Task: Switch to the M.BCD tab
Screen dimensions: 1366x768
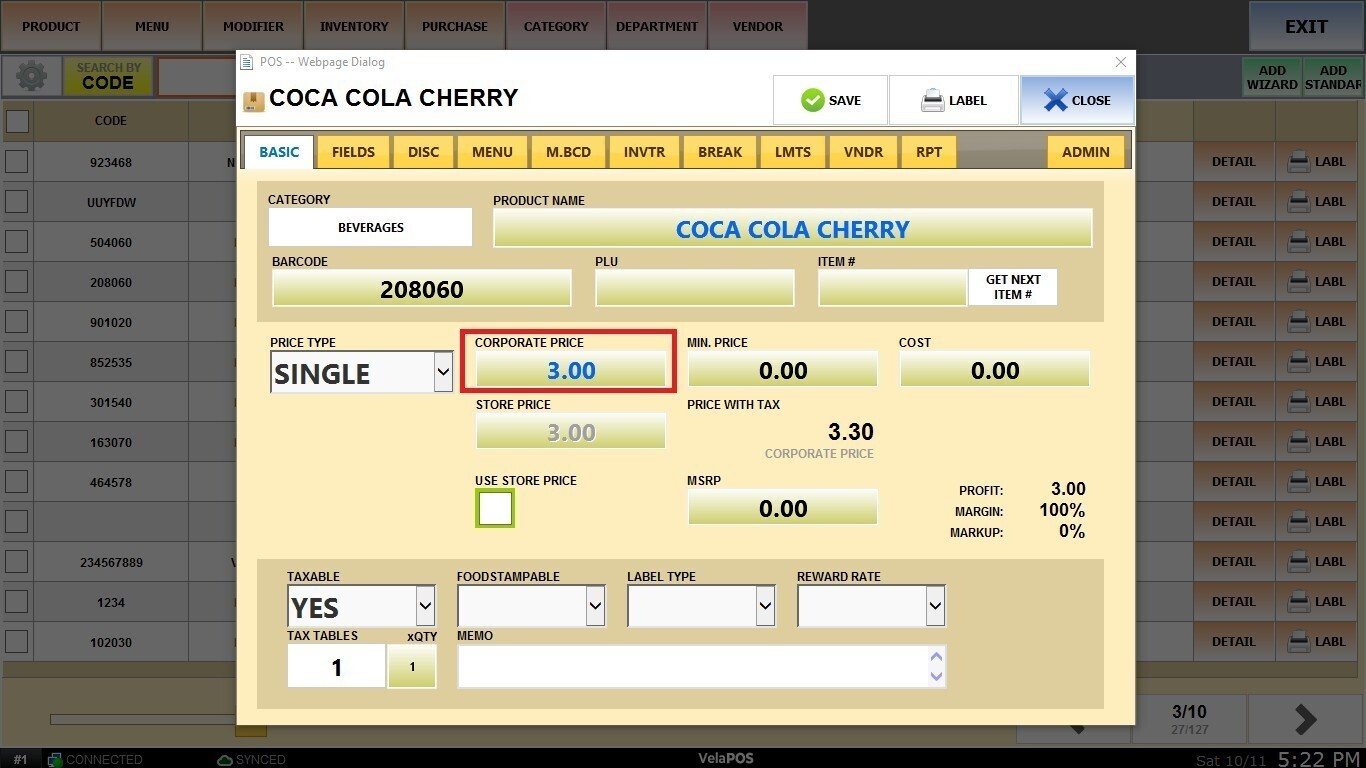Action: [568, 152]
